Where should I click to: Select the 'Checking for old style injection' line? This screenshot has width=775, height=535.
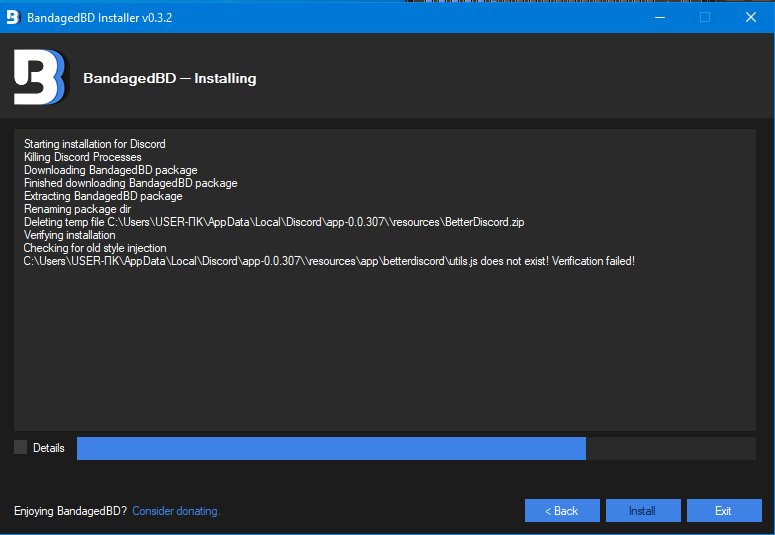click(95, 248)
